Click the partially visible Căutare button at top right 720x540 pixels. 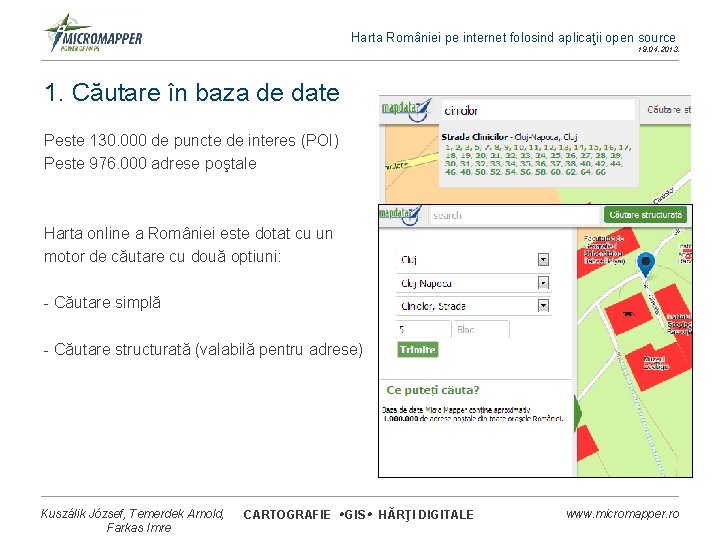click(x=669, y=110)
